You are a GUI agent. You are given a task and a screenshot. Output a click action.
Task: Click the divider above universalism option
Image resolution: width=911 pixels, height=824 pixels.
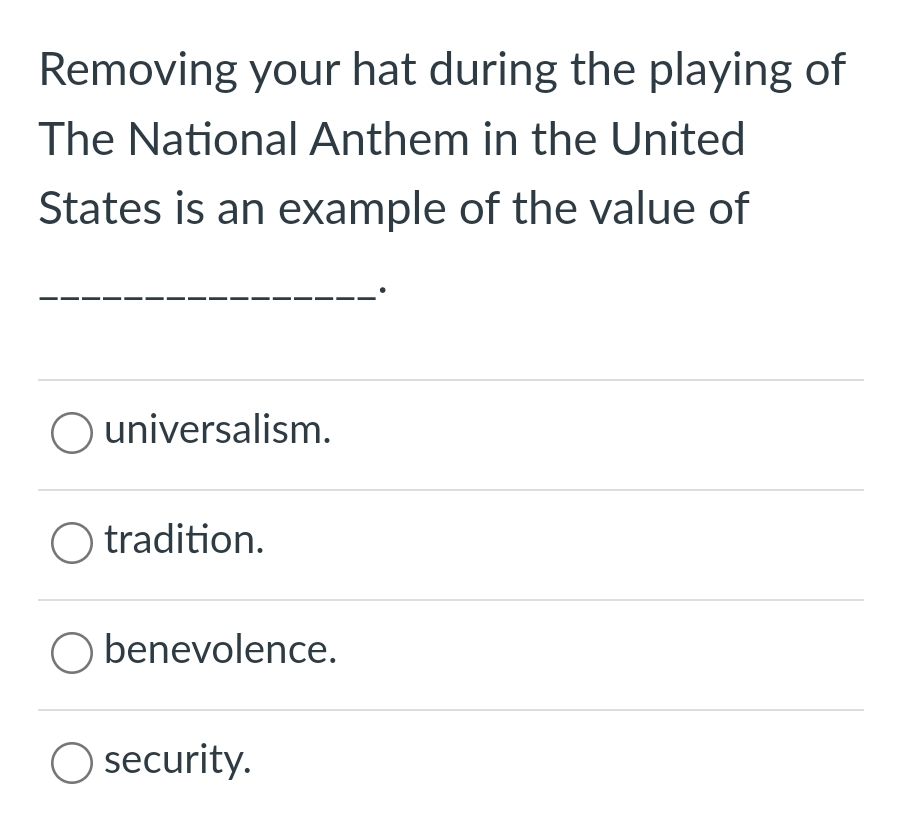coord(450,380)
